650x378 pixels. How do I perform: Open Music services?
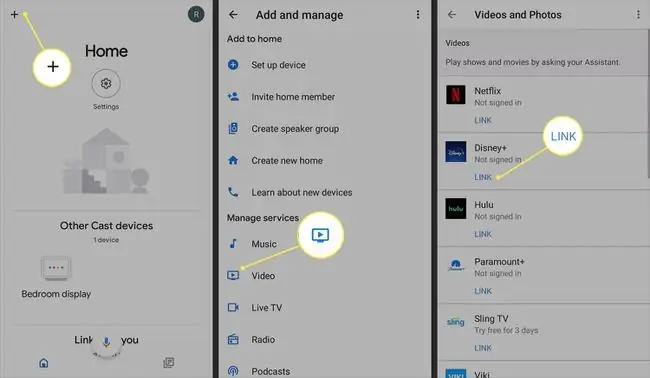[x=264, y=244]
